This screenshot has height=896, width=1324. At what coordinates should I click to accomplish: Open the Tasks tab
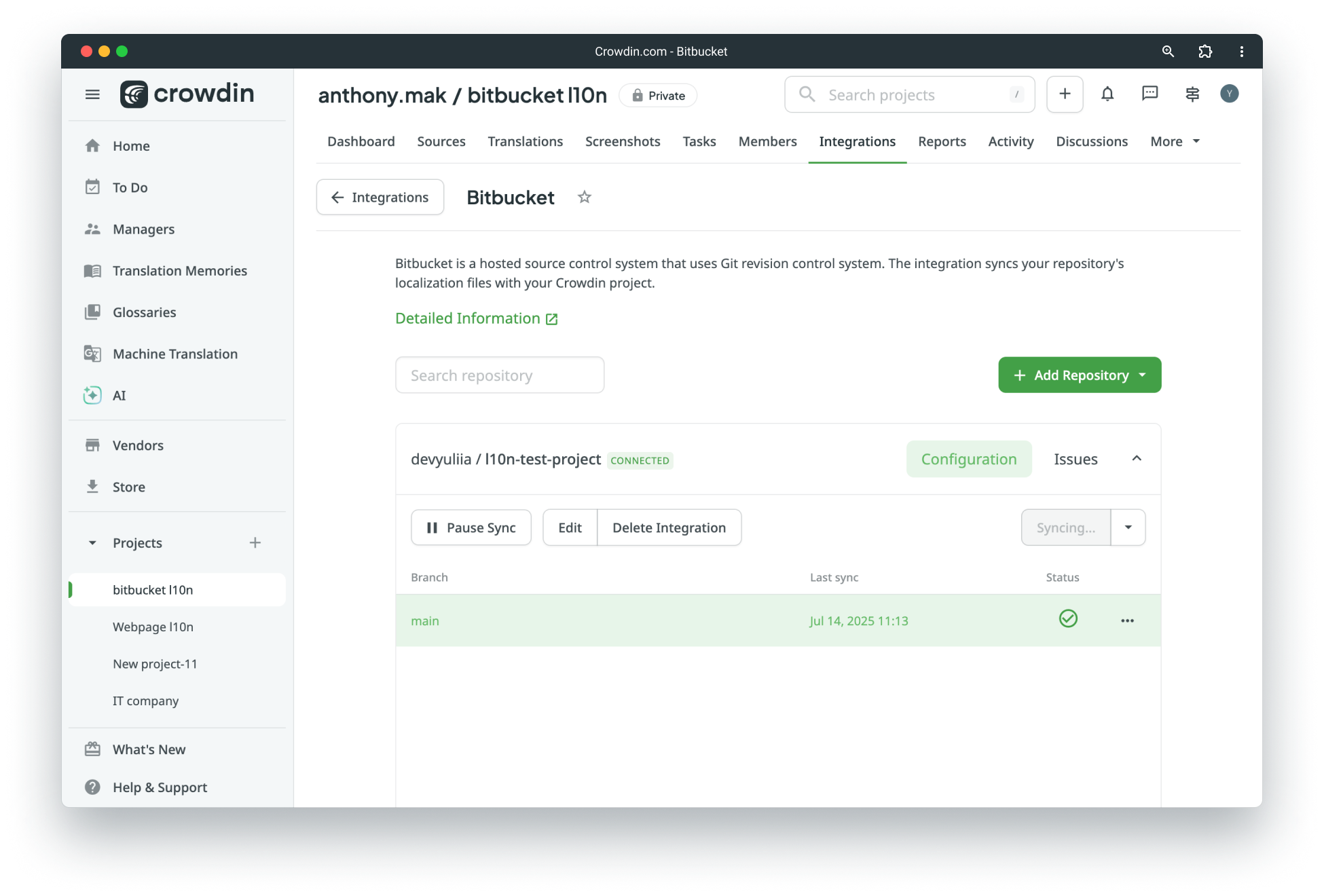699,141
